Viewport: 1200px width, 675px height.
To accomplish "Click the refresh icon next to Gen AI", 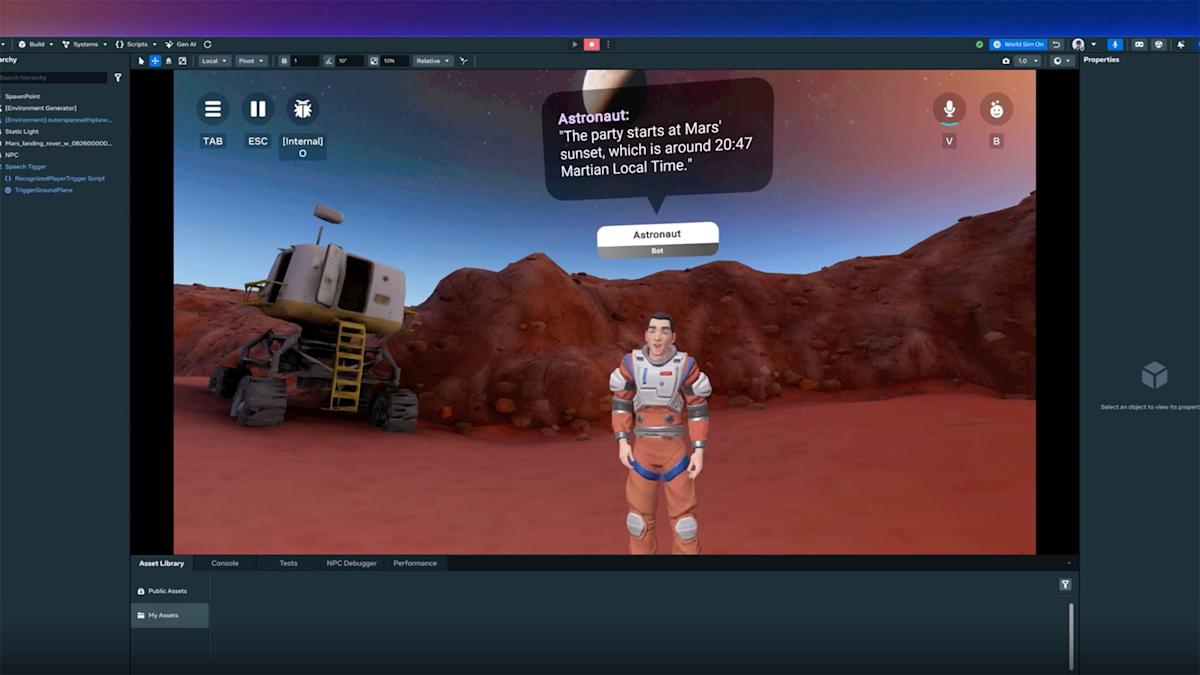I will [206, 44].
